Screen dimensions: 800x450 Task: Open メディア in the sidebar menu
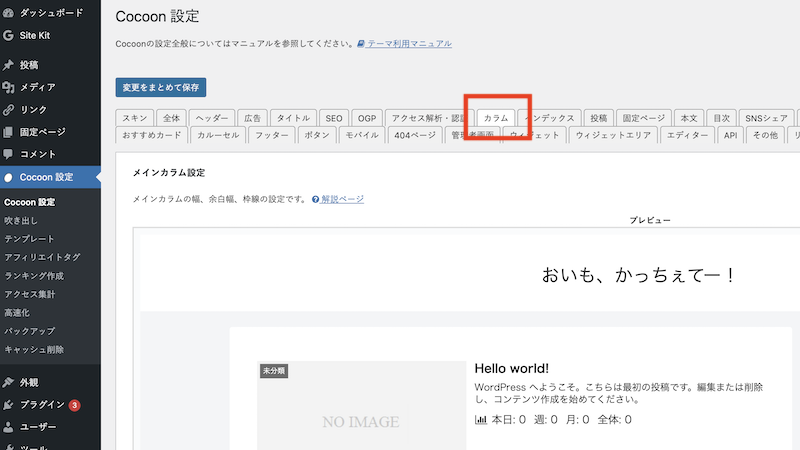pos(37,87)
